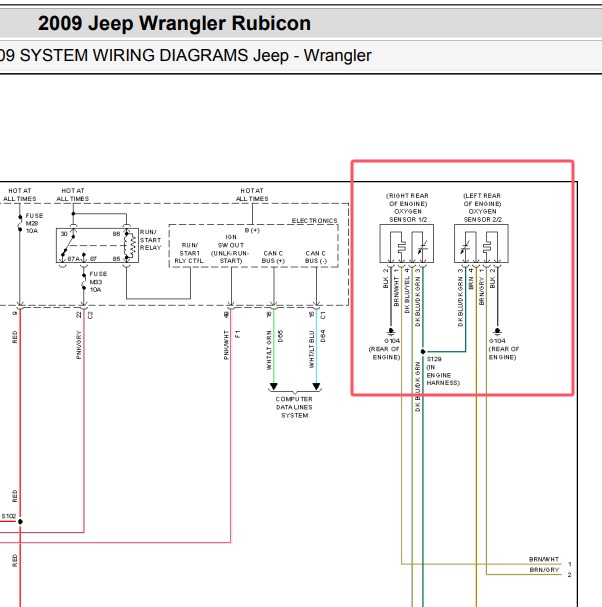Select the DK BLU/YEL wire label
Image resolution: width=602 pixels, height=607 pixels.
tap(406, 294)
